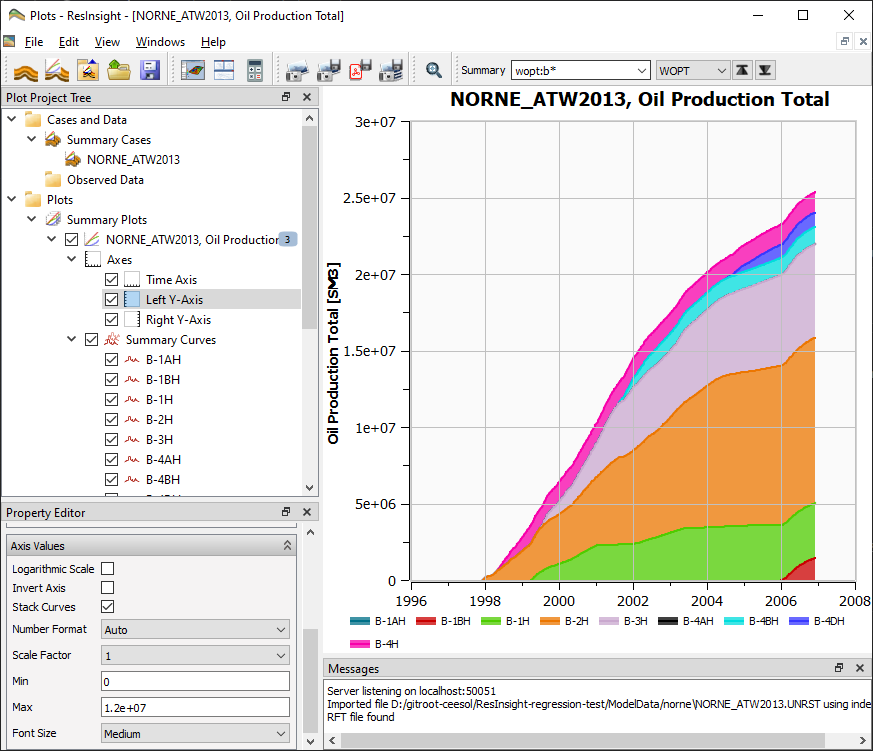Activate the zoom magnifier tool
This screenshot has width=873, height=751.
point(433,70)
